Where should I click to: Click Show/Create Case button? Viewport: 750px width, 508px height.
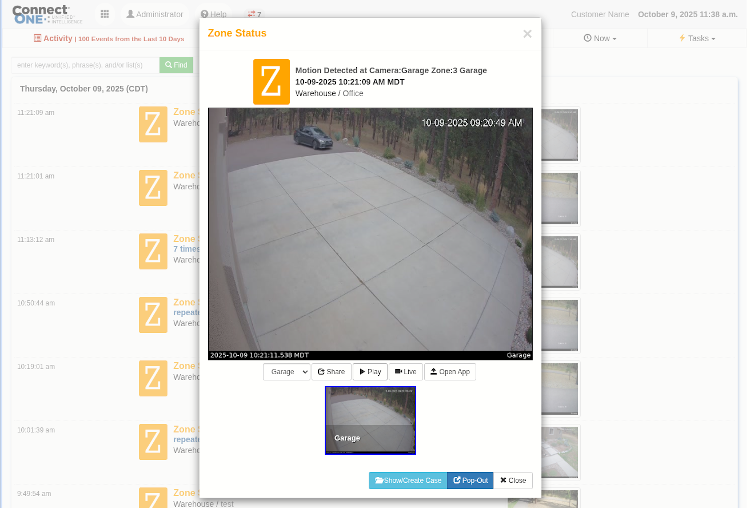[408, 481]
